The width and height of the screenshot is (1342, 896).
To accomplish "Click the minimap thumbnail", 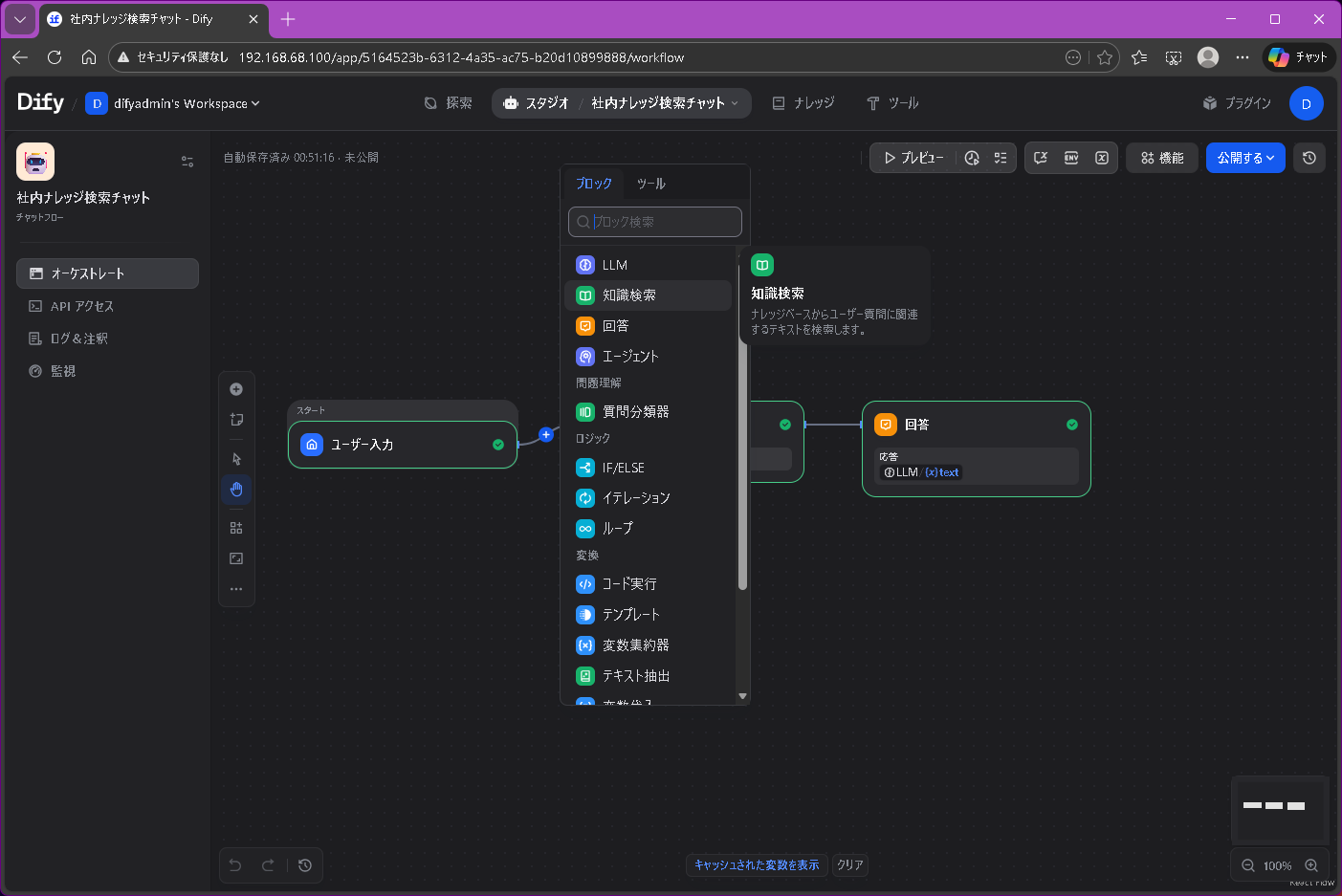I will point(1280,808).
